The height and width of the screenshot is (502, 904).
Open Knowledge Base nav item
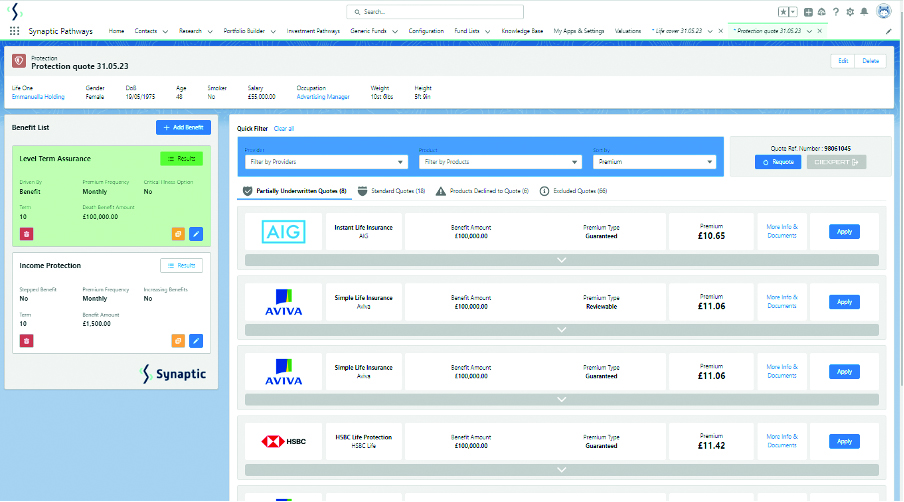coord(522,31)
